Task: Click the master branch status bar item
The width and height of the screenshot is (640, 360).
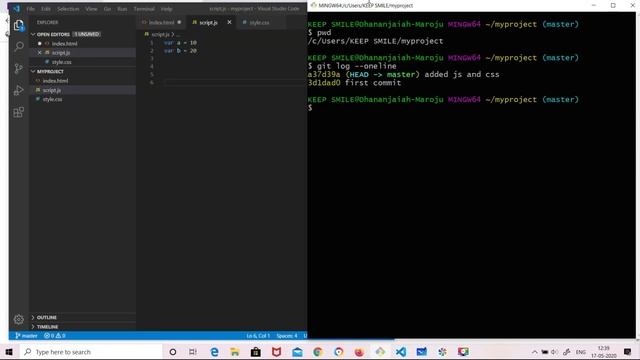Action: [x=26, y=336]
